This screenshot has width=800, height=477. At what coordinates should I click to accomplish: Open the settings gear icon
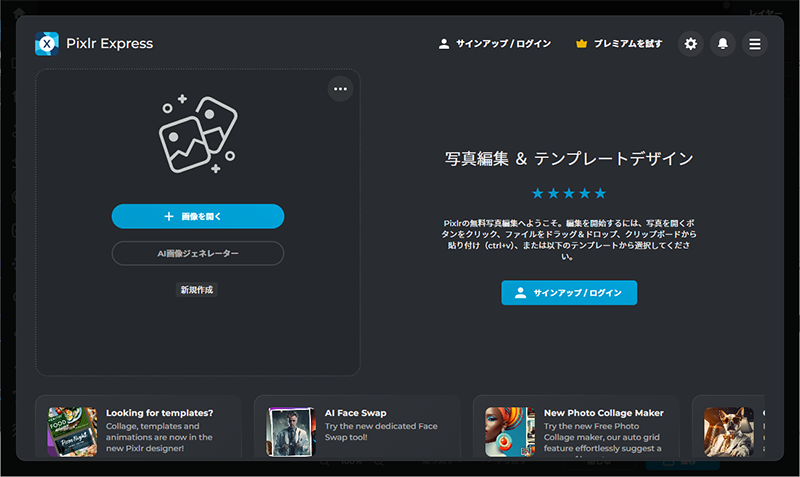[690, 44]
